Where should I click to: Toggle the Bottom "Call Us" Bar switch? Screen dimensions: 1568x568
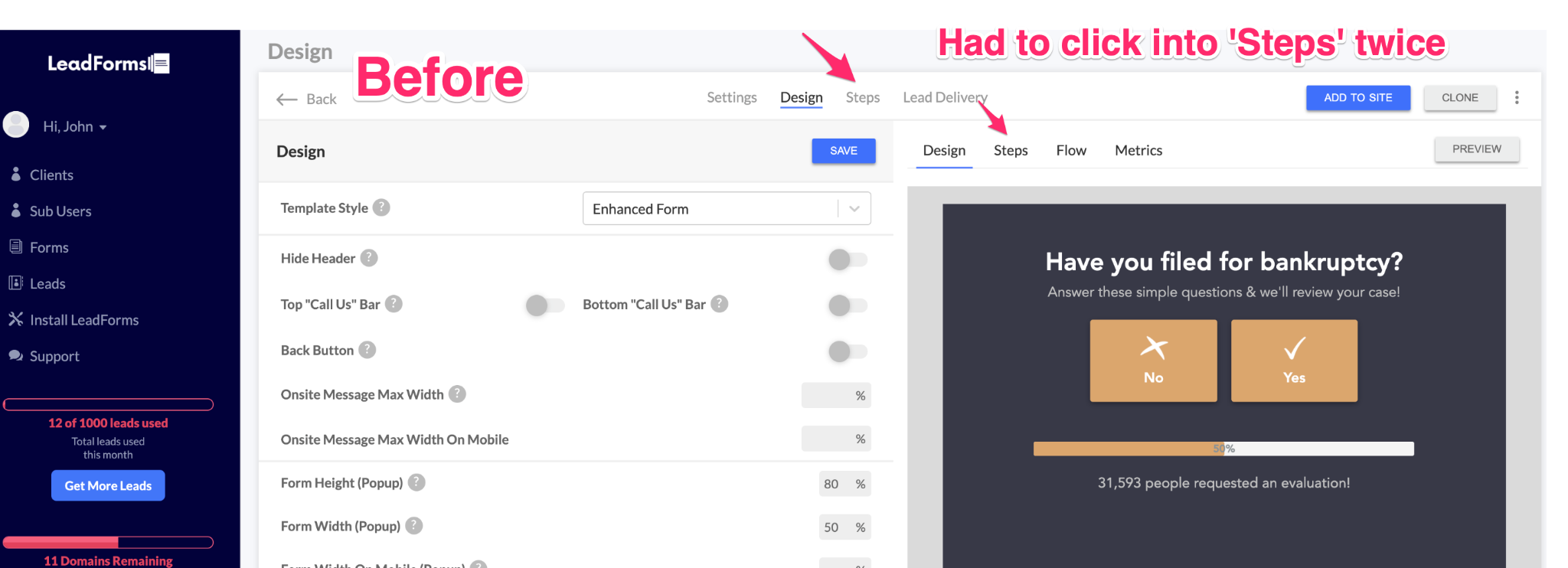[847, 305]
